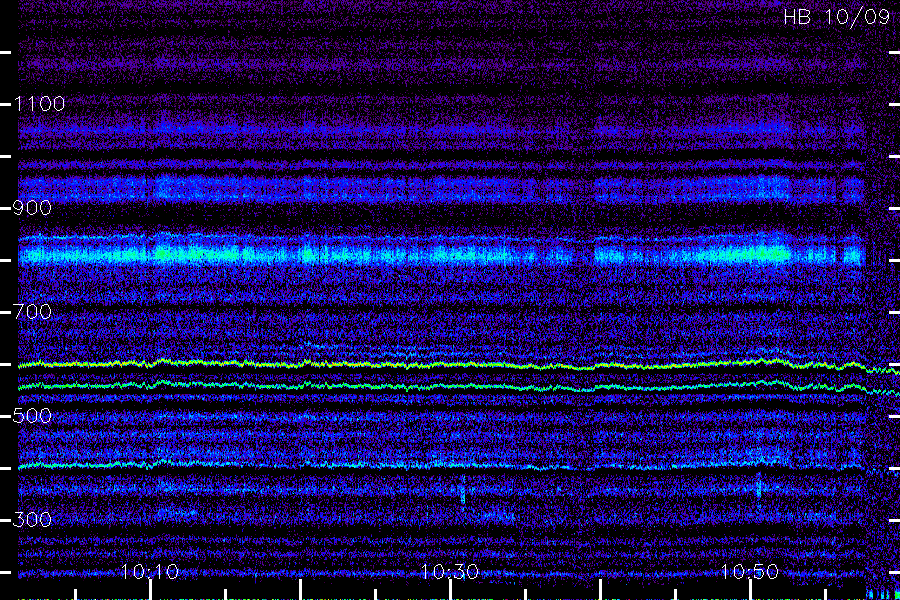
Task: Click the 10:50 time axis label
Action: point(750,571)
